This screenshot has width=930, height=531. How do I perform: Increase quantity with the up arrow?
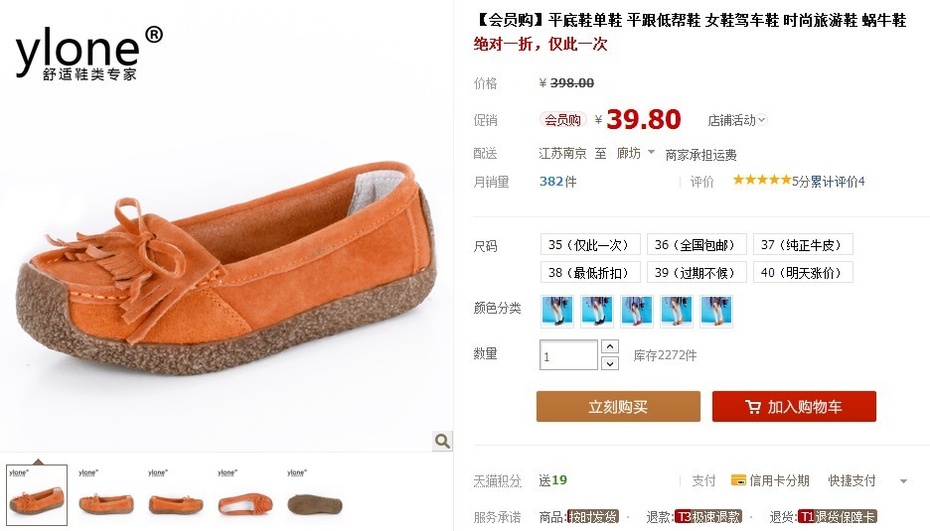pyautogui.click(x=610, y=346)
